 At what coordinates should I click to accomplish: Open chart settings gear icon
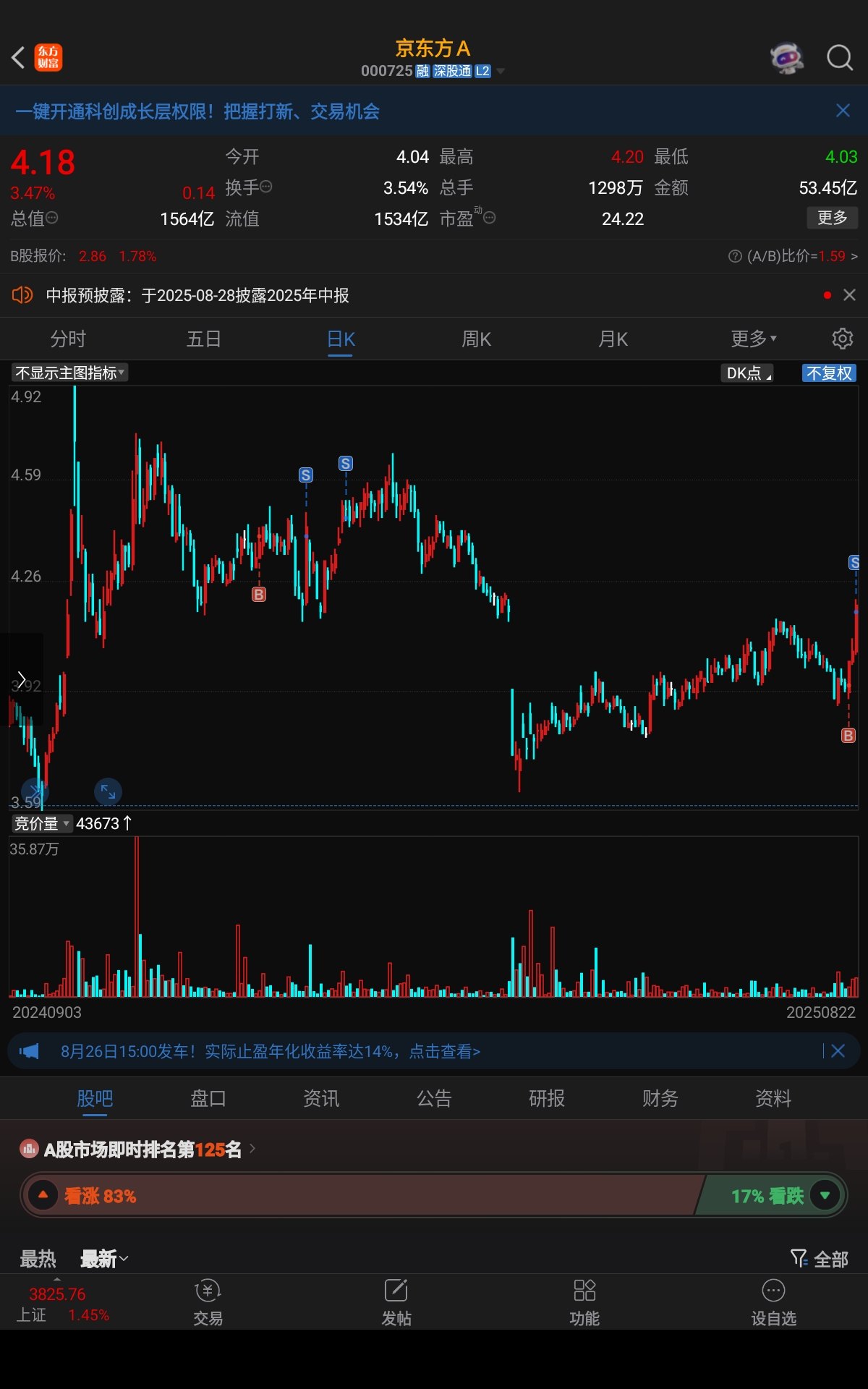tap(842, 339)
